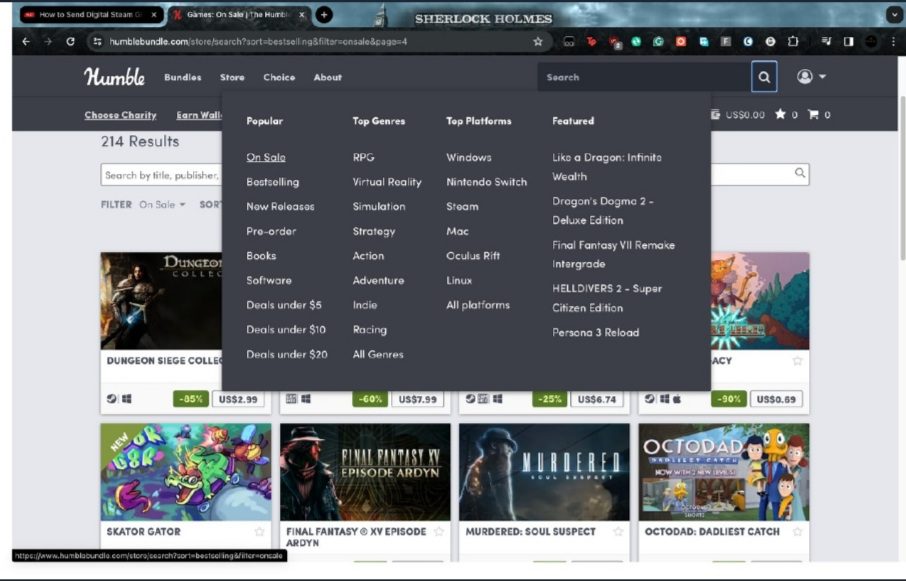Open the Choose Charity link
The height and width of the screenshot is (581, 906).
119,115
